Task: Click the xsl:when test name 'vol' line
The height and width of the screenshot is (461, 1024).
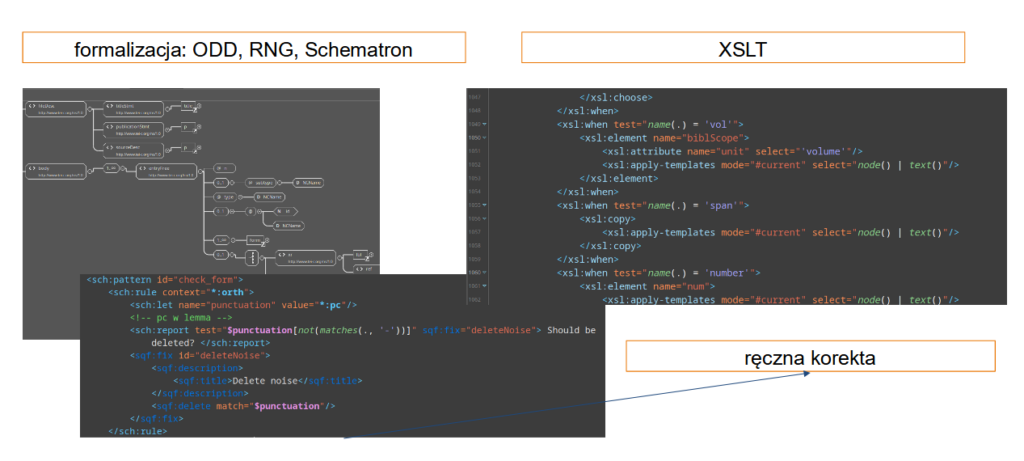Action: (650, 124)
